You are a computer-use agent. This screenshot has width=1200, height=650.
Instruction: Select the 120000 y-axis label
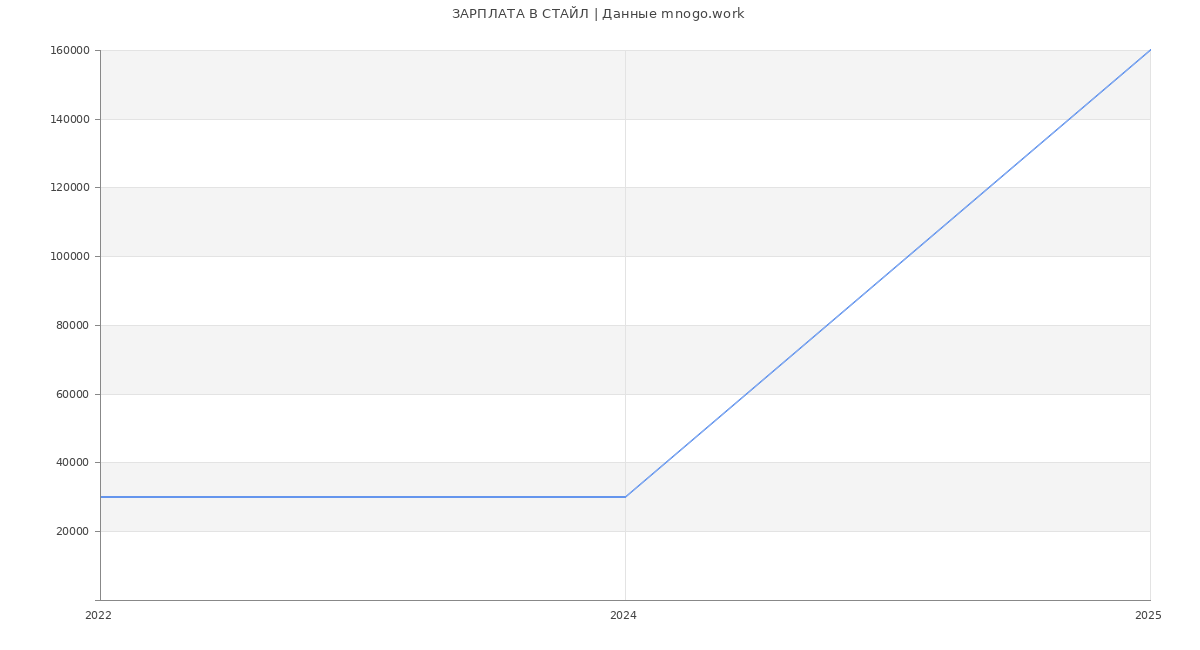(x=72, y=188)
